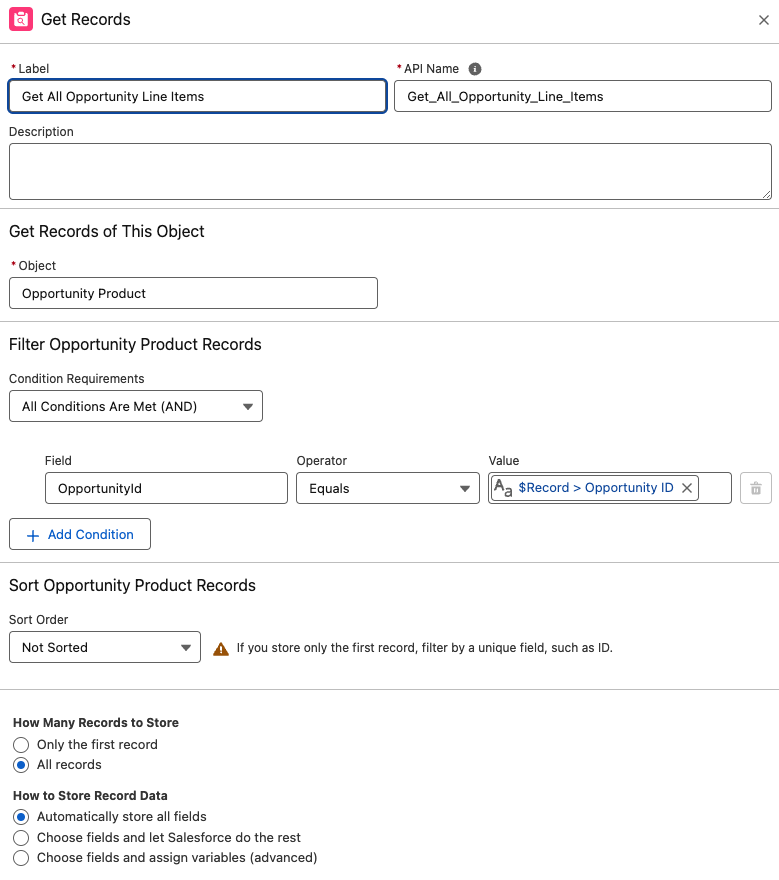Open the Condition Requirements dropdown
Screen dimensions: 779x880
pyautogui.click(x=136, y=406)
